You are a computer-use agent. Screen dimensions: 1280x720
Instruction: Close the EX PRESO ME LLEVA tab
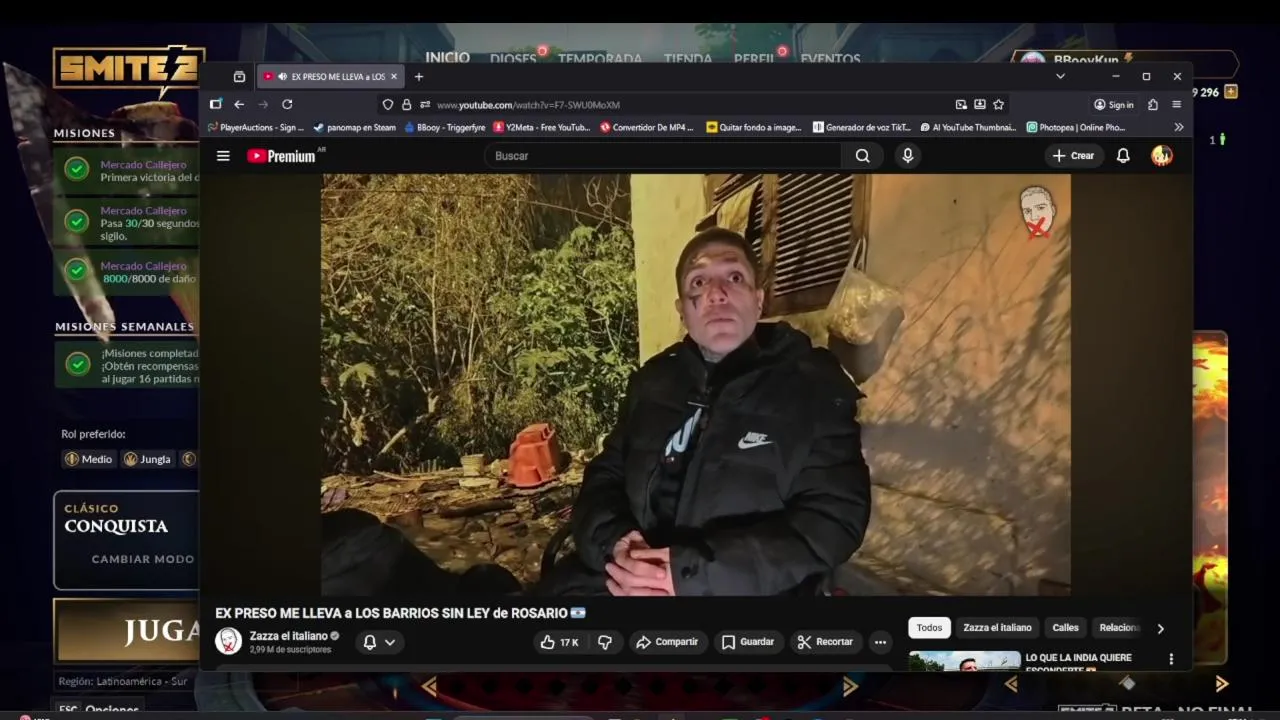click(394, 77)
